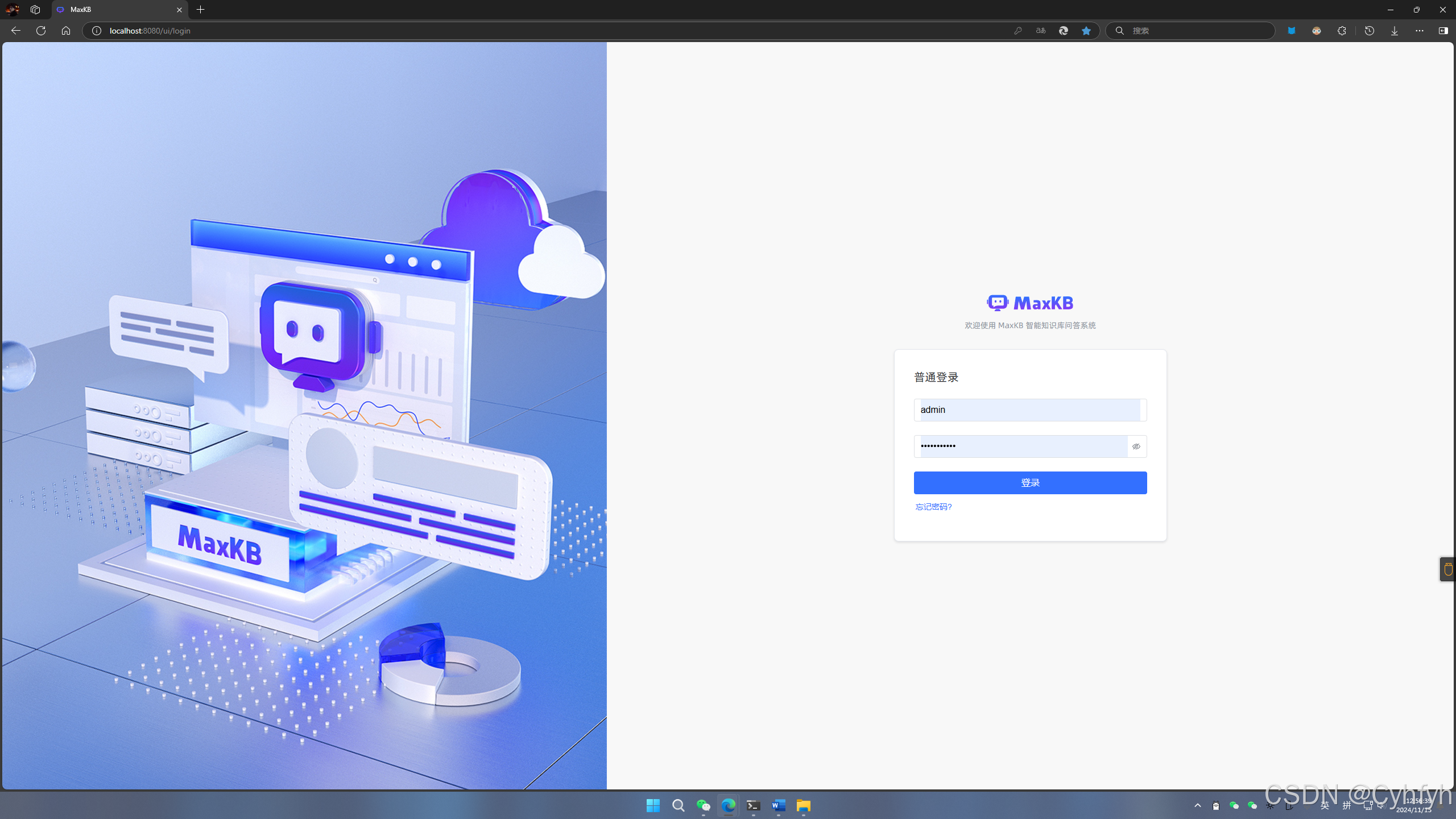Open WeChat from the taskbar
The image size is (1456, 819).
pos(704,805)
